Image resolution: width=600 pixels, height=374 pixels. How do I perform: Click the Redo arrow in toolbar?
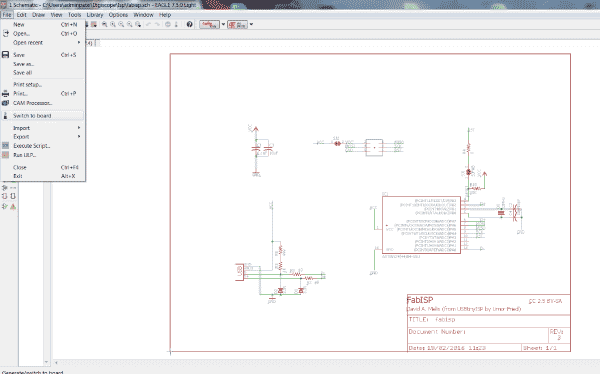pyautogui.click(x=157, y=24)
